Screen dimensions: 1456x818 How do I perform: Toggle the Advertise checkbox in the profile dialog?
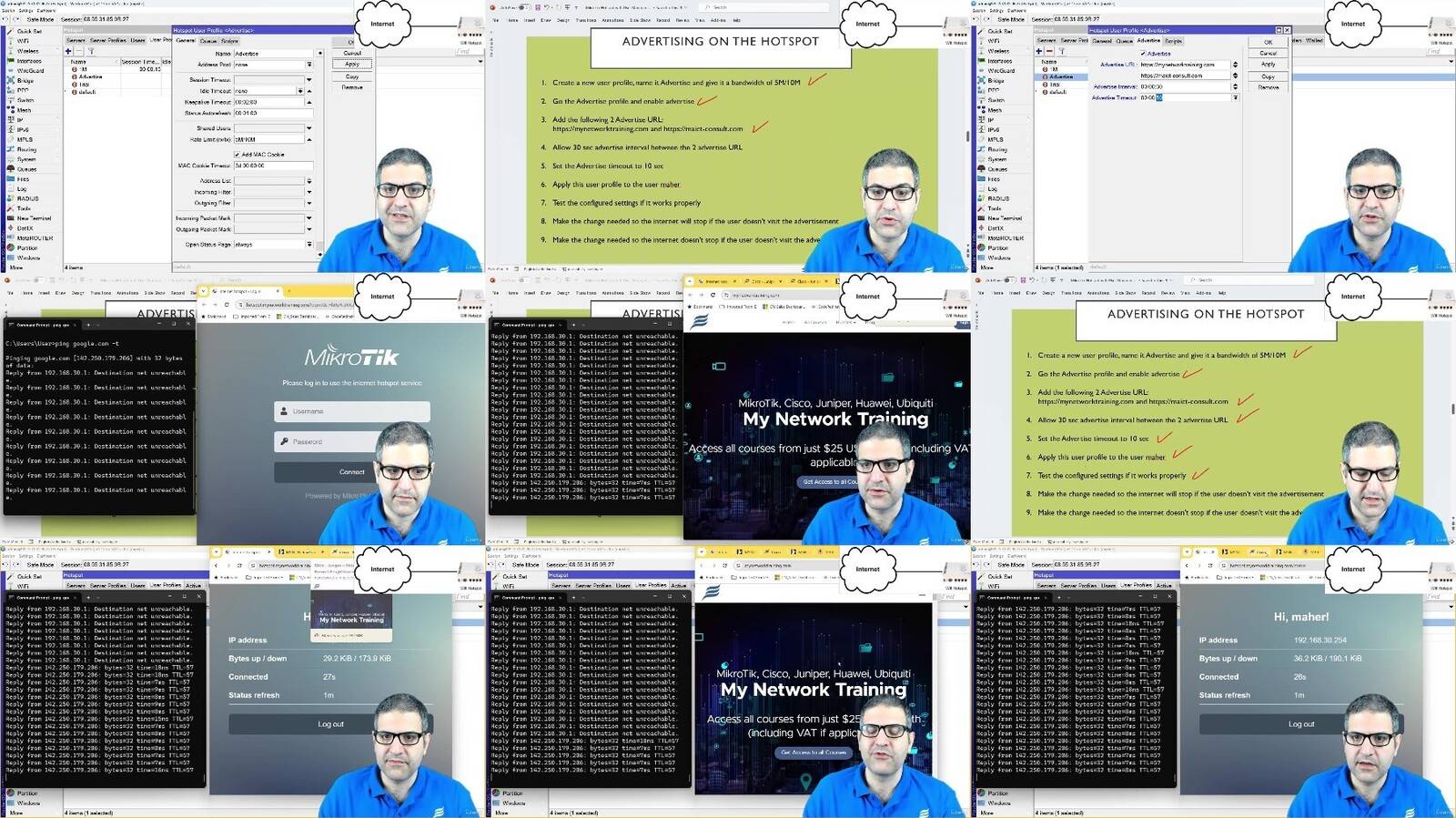pyautogui.click(x=1143, y=54)
